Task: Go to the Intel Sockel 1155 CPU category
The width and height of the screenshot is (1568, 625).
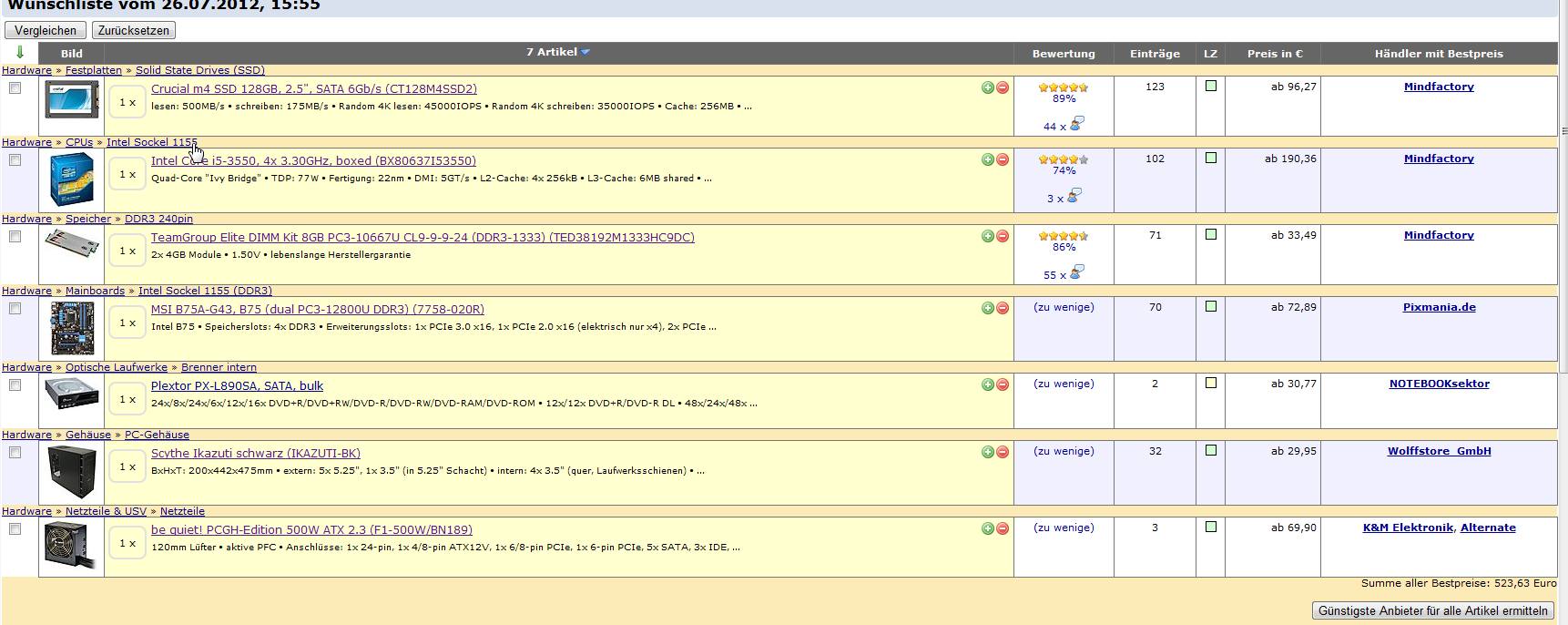Action: click(152, 142)
